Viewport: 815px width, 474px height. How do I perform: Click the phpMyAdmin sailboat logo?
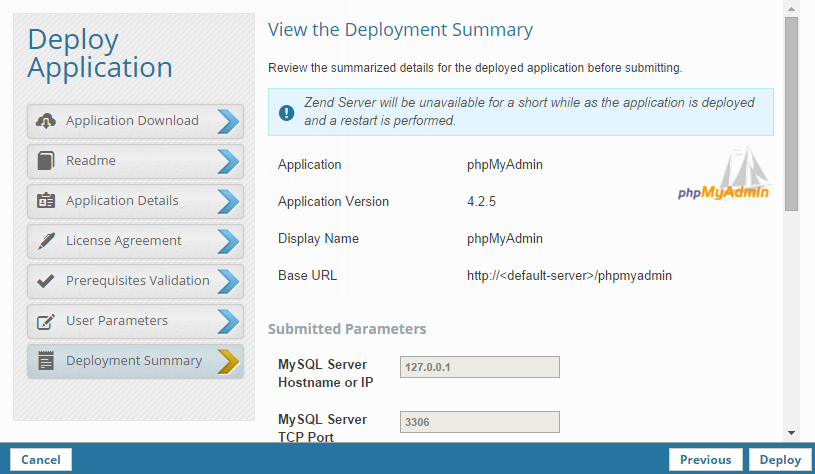[x=723, y=174]
